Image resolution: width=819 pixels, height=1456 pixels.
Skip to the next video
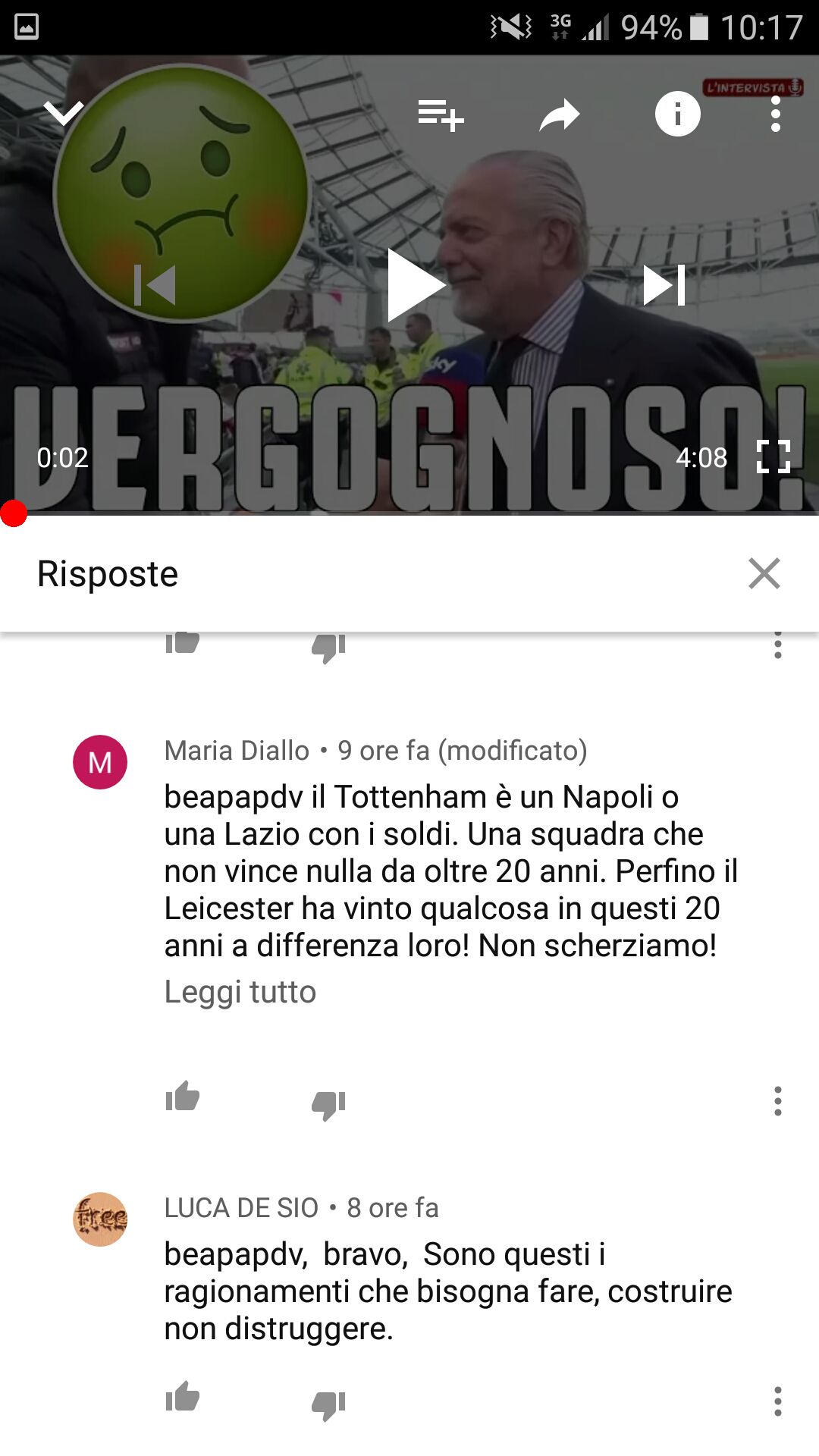click(664, 285)
